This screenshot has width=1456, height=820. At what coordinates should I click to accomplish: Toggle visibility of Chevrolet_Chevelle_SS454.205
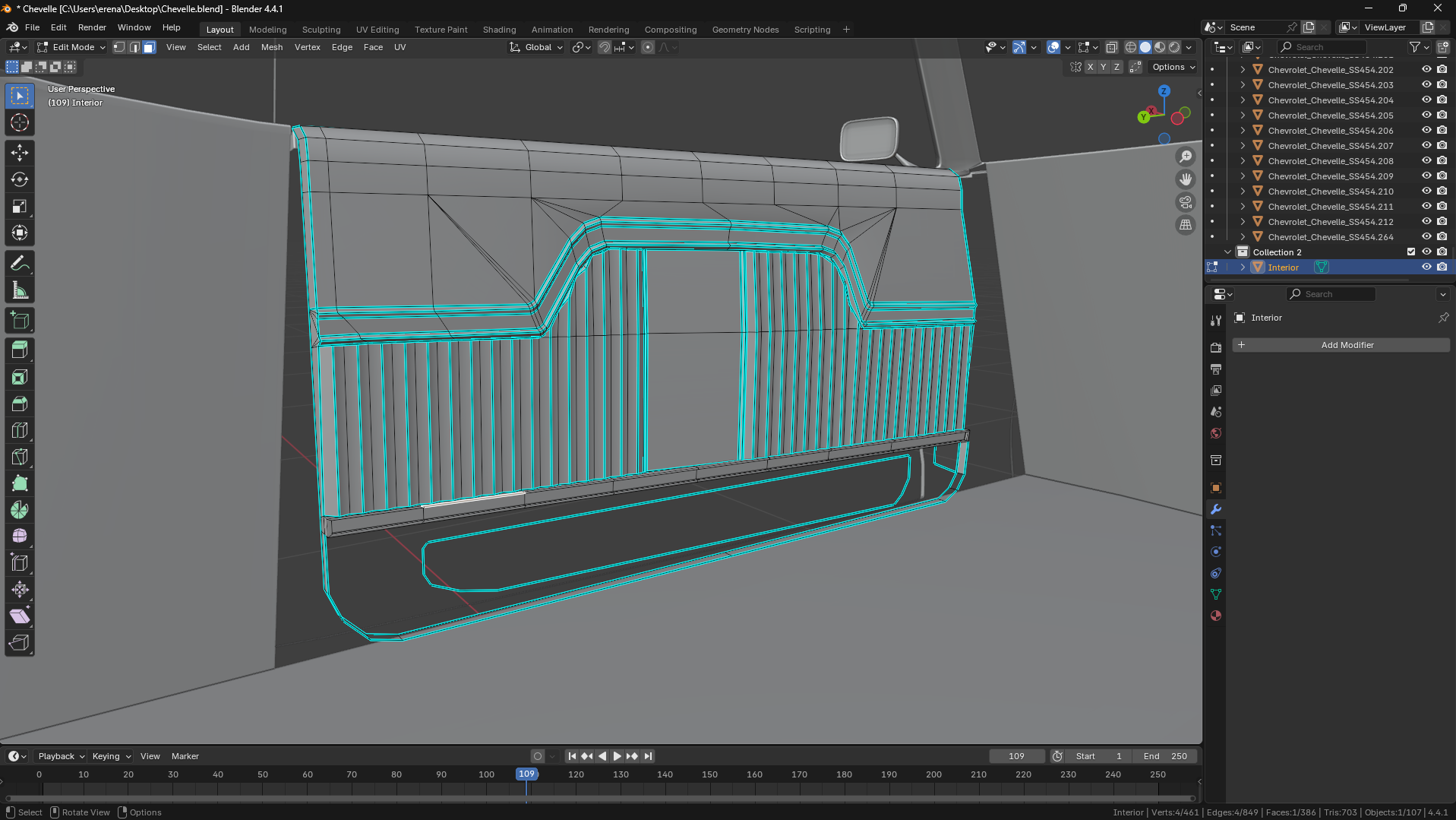tap(1426, 116)
